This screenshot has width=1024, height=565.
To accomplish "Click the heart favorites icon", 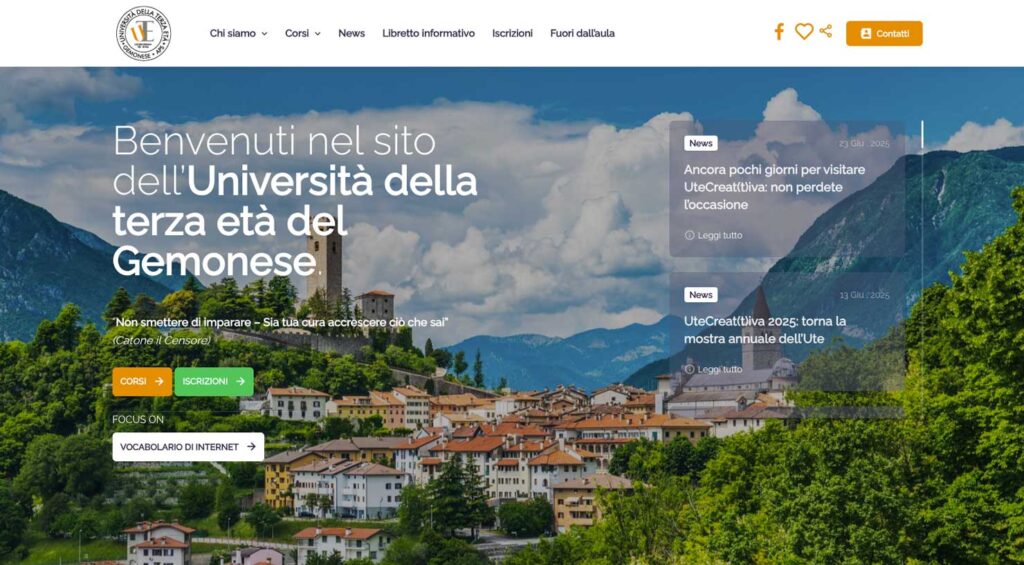I will click(x=804, y=31).
